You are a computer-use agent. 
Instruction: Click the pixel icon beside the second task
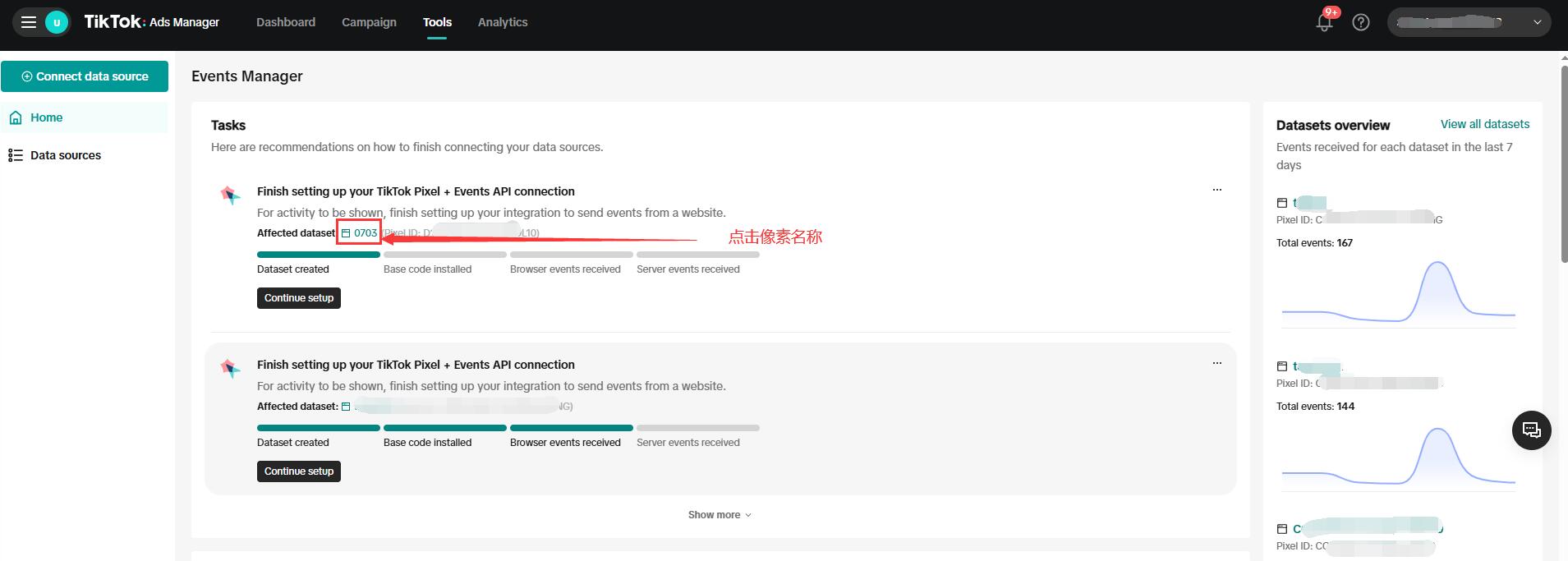(x=231, y=368)
